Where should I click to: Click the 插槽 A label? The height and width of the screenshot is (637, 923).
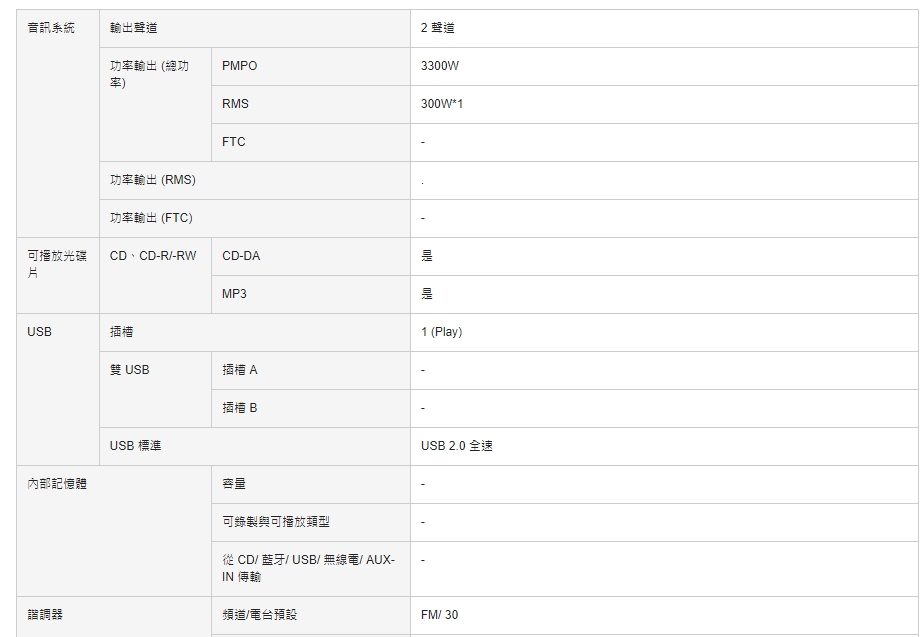(239, 370)
